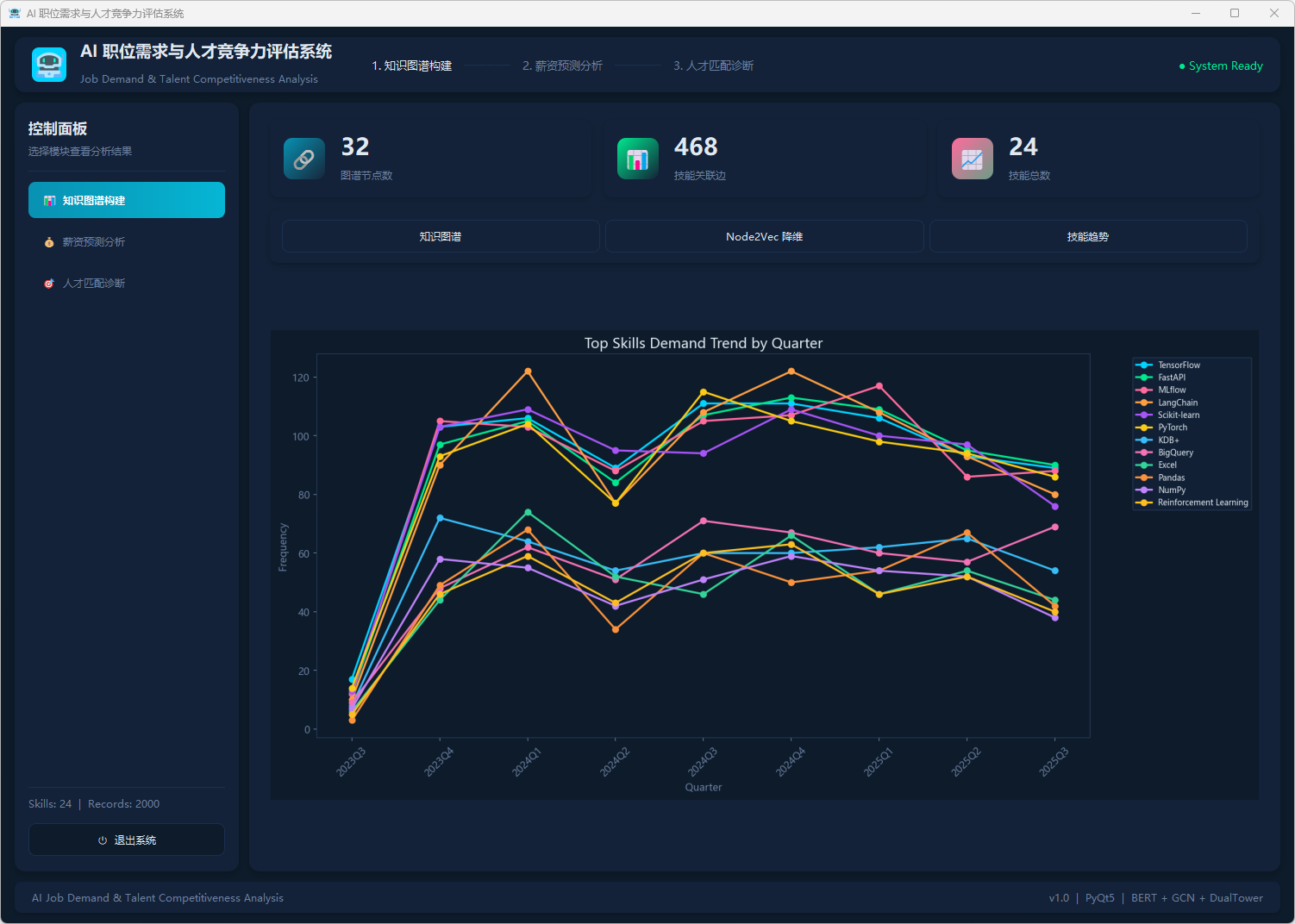The image size is (1295, 924).
Task: Open the 知识图谱 tab
Action: pos(441,236)
